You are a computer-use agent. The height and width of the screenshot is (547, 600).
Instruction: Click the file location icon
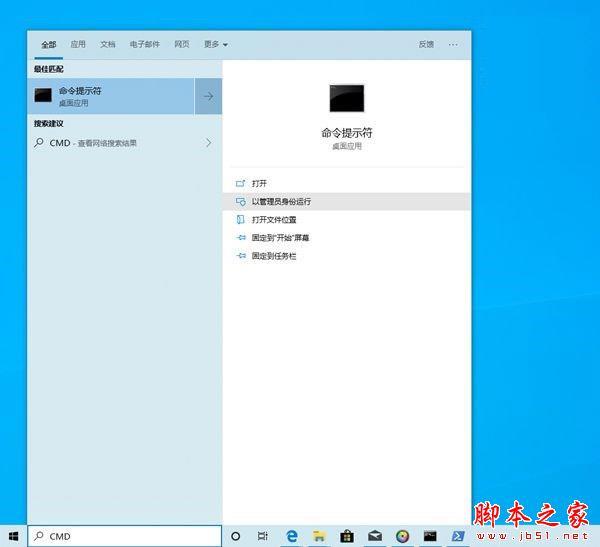pyautogui.click(x=240, y=219)
